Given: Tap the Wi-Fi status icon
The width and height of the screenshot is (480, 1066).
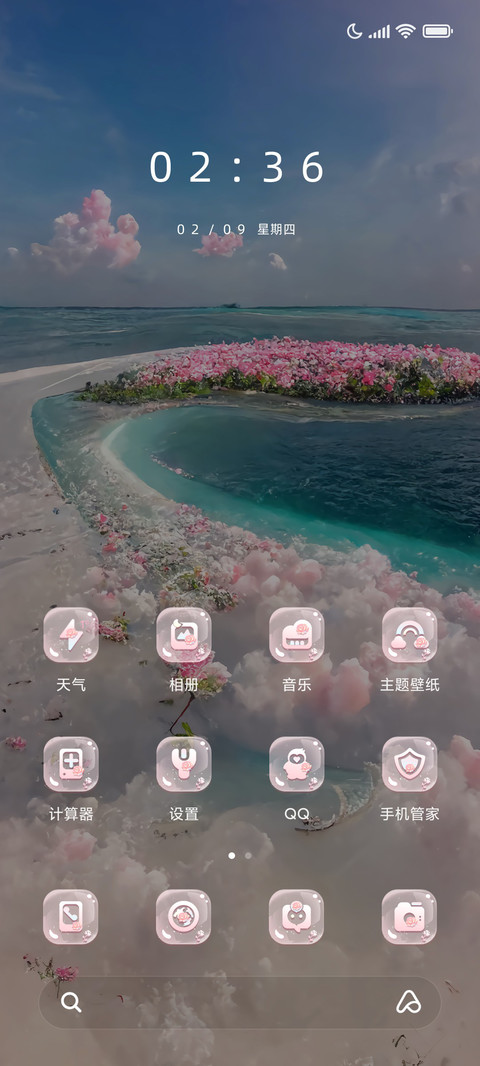Looking at the screenshot, I should [x=406, y=31].
